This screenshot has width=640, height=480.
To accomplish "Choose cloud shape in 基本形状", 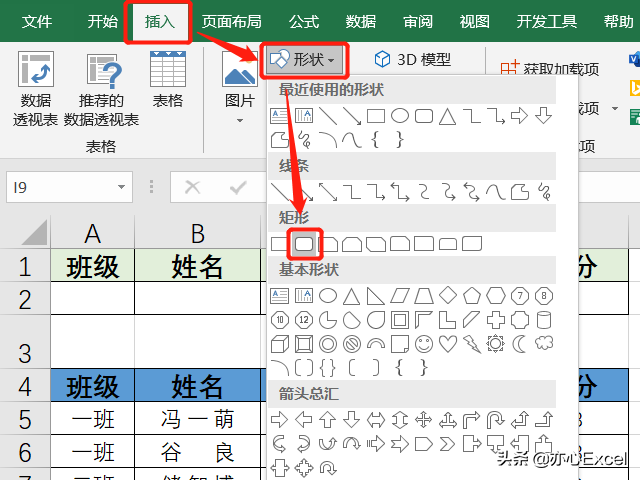I will pyautogui.click(x=544, y=343).
